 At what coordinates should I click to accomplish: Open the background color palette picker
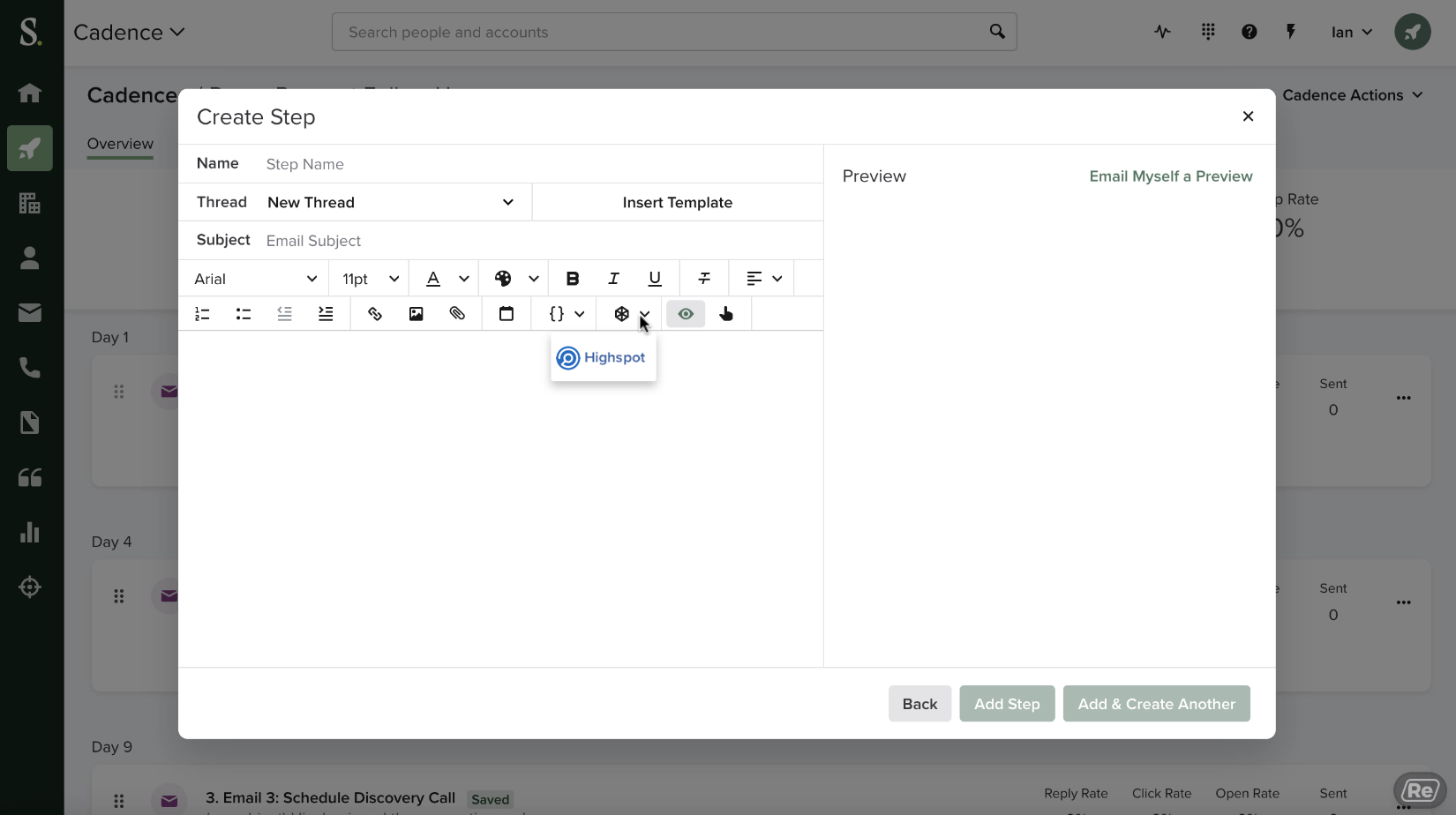514,279
